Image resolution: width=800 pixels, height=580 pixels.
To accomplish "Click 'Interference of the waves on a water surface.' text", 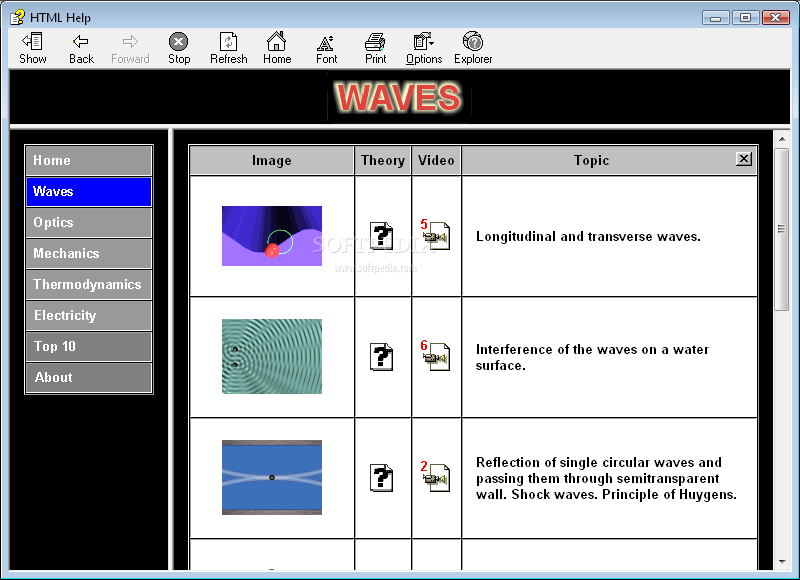I will pos(592,357).
